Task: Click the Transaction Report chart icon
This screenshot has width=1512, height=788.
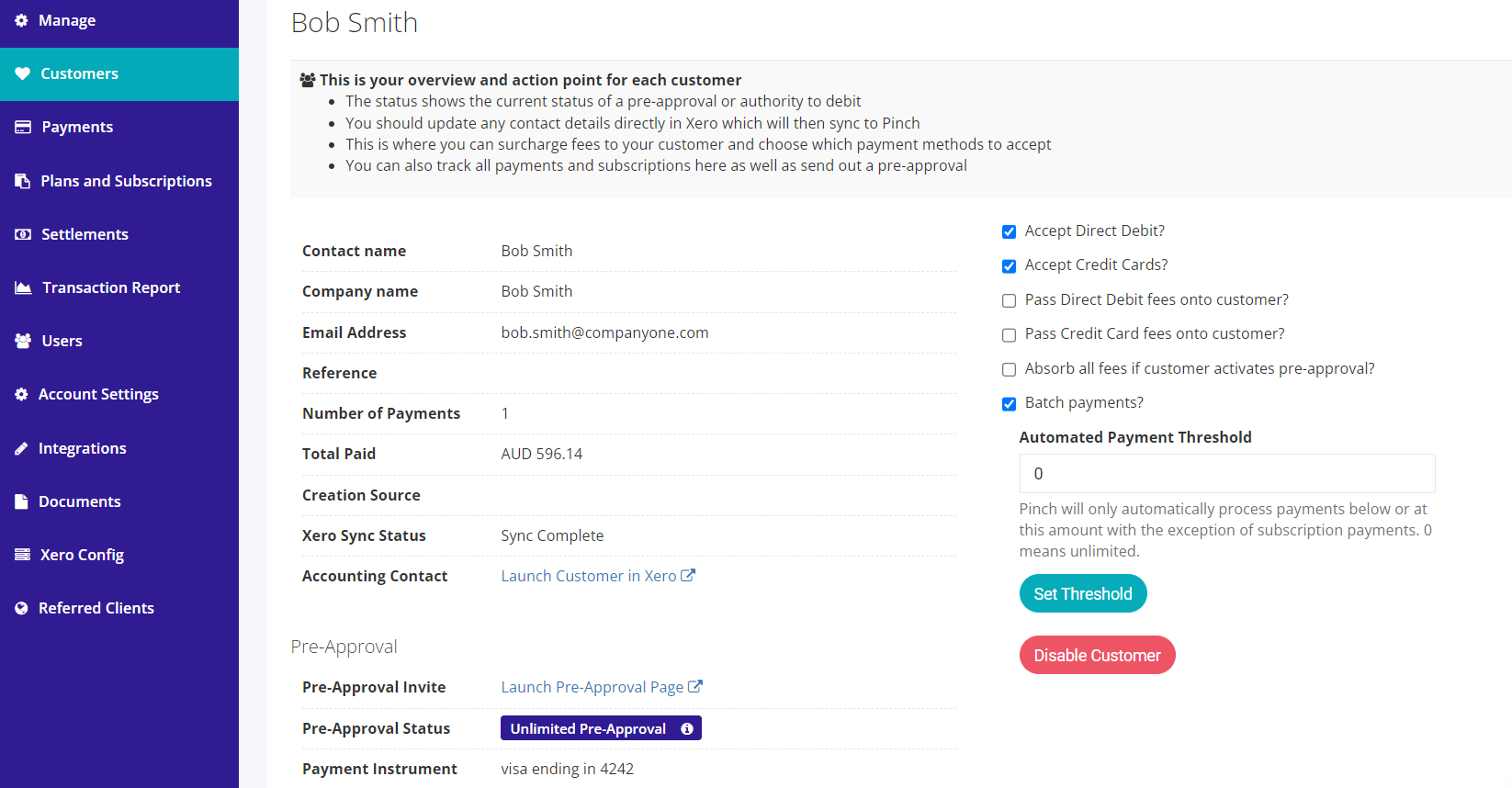Action: [x=23, y=287]
